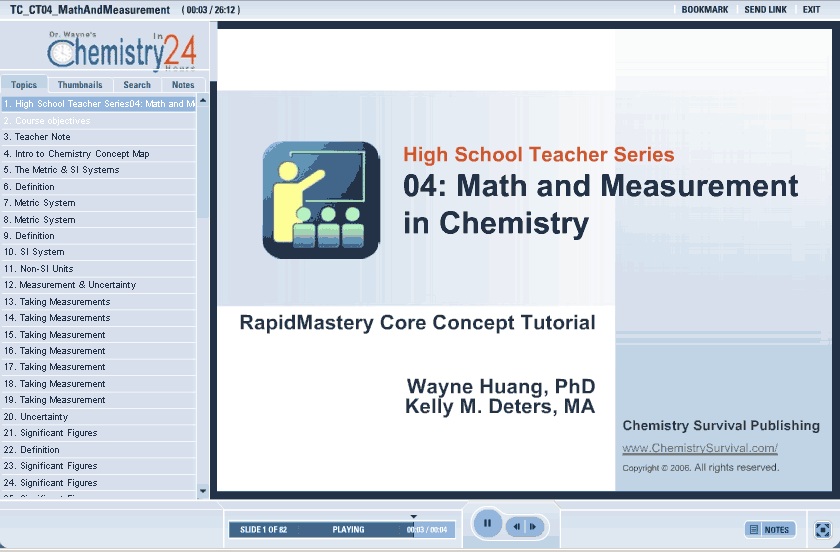Open the Notes button in bottom bar
The height and width of the screenshot is (552, 840).
click(x=769, y=529)
